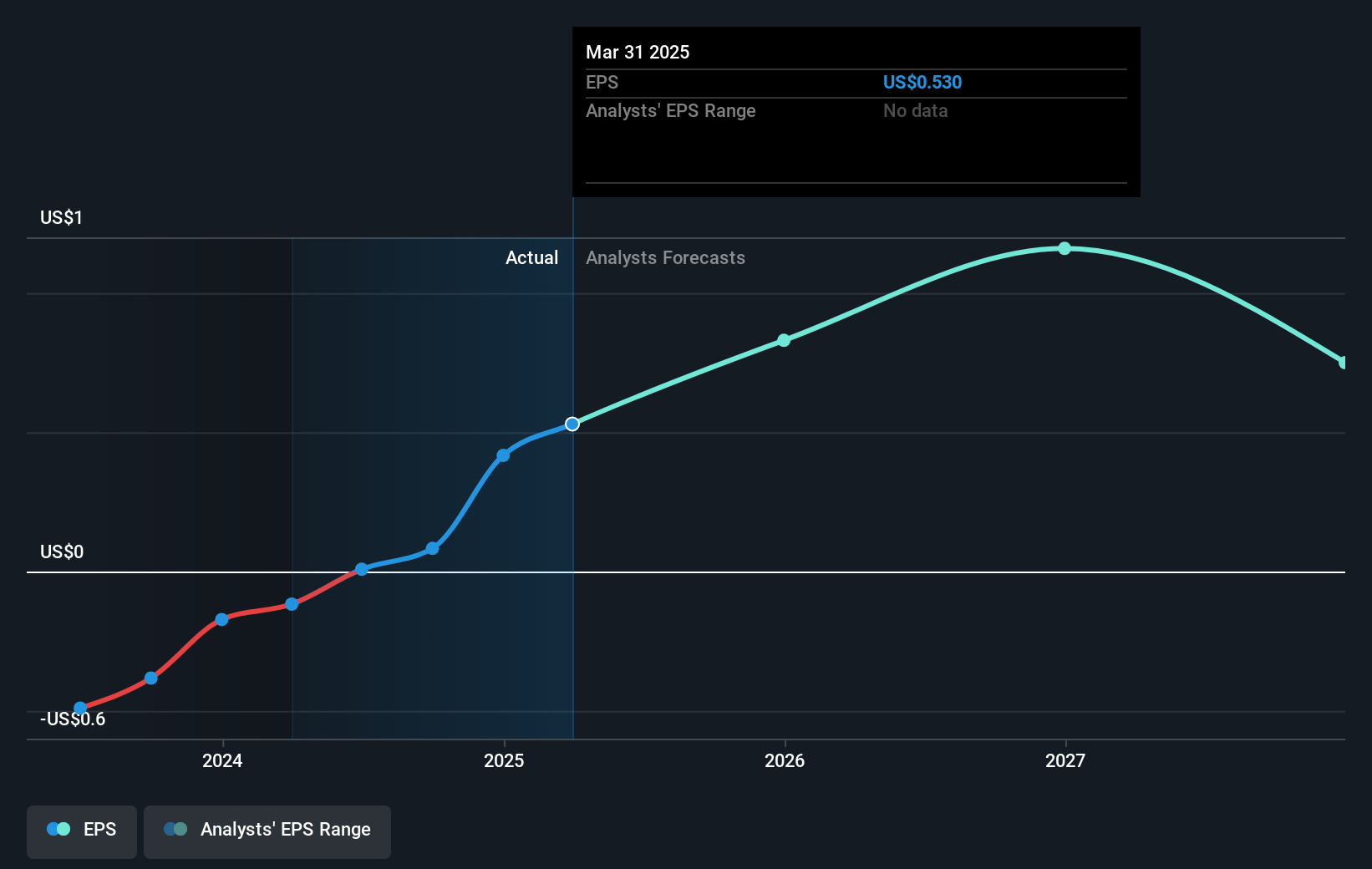Screen dimensions: 1372x869
Task: Click the mid-2024 EPS point at zero line
Action: 362,569
